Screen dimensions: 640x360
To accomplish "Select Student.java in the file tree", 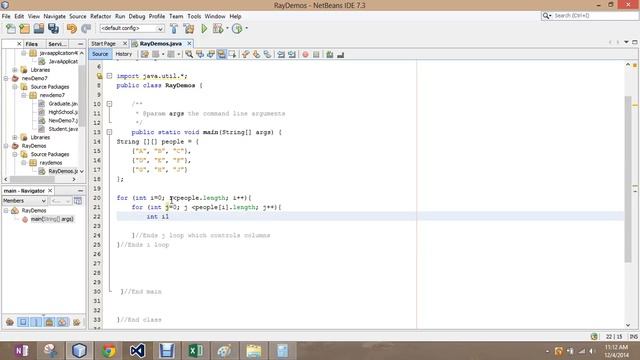I will pyautogui.click(x=63, y=129).
